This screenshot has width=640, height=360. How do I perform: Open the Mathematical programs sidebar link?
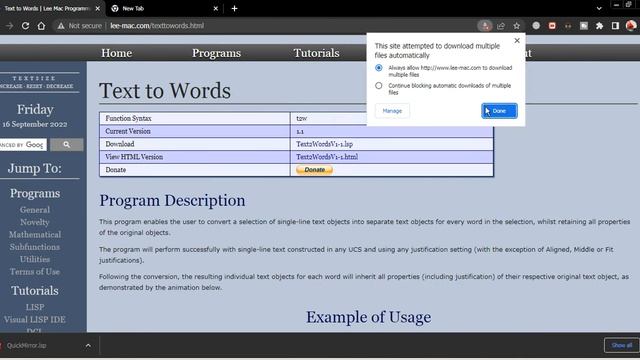click(35, 235)
